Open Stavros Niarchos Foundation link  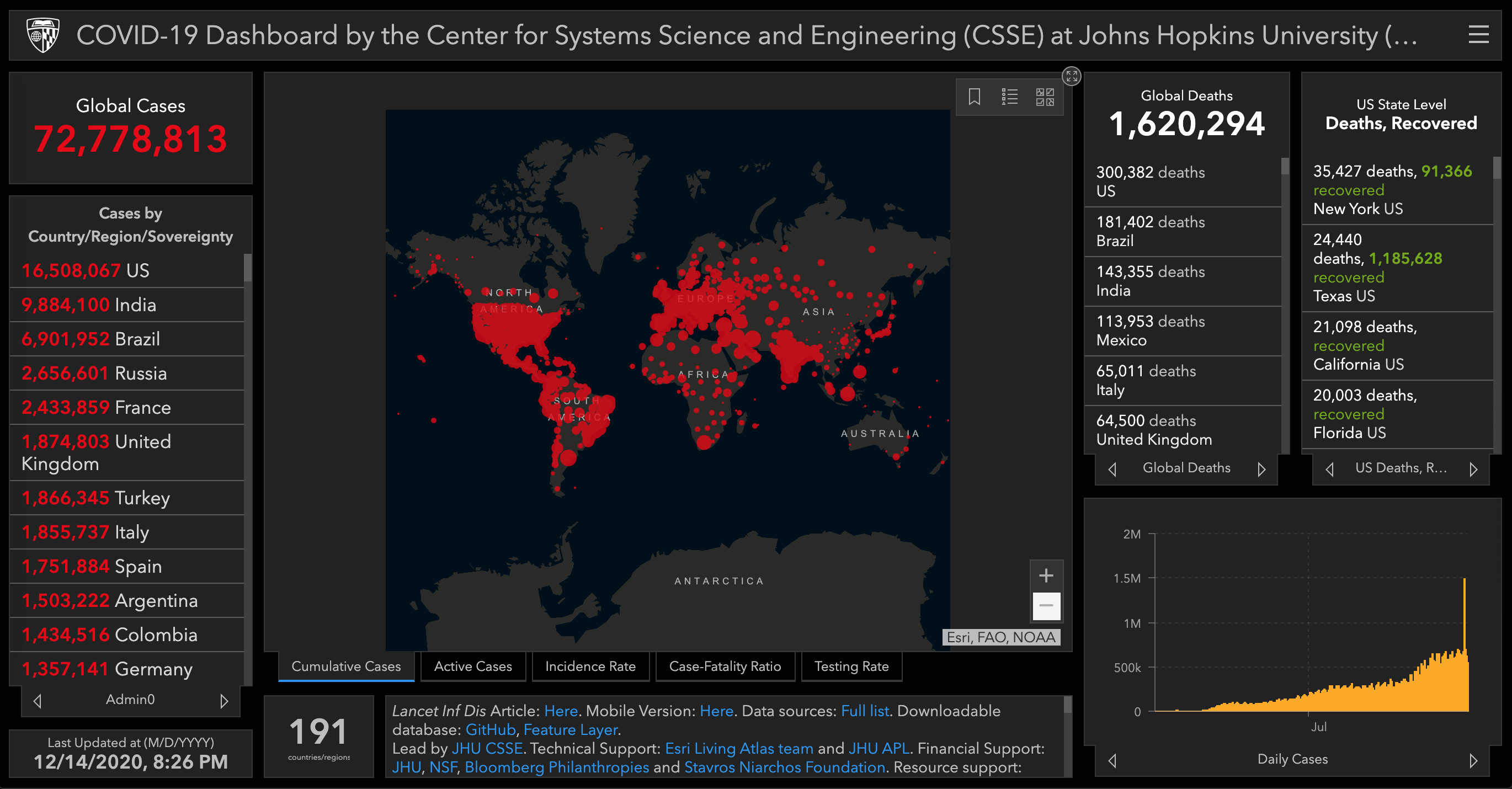click(x=785, y=767)
